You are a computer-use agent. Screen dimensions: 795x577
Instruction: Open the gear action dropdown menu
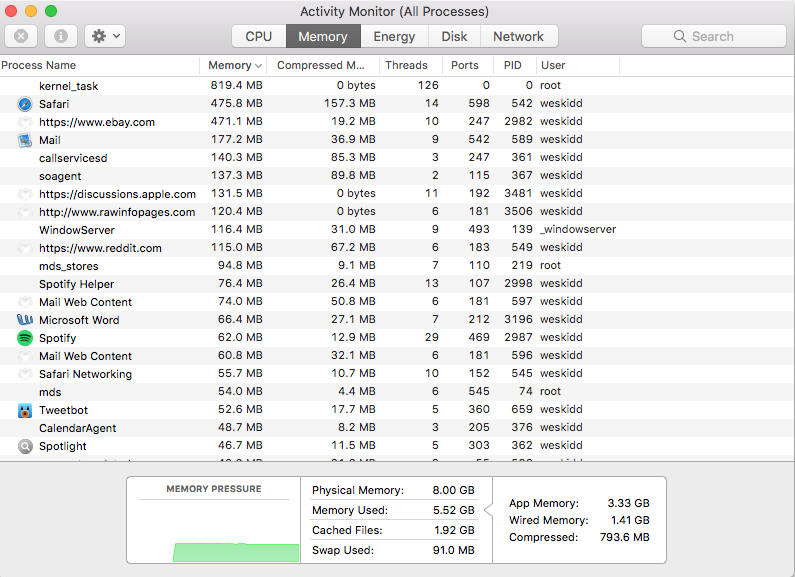105,36
